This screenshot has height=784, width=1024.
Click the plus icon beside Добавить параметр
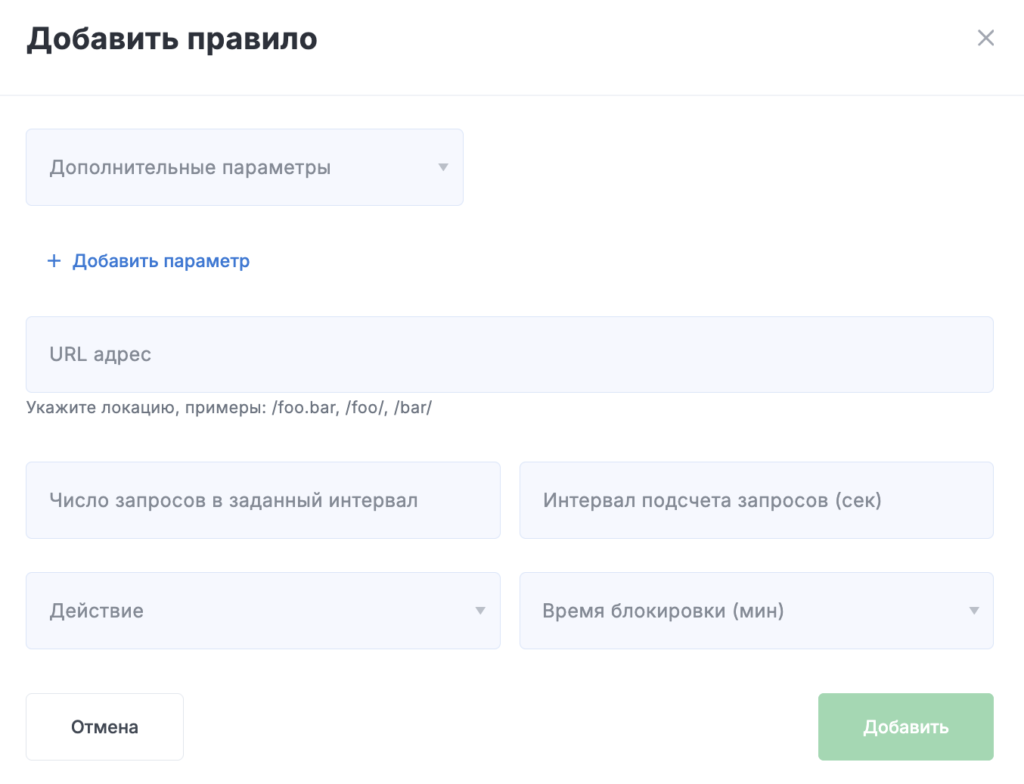click(x=54, y=261)
